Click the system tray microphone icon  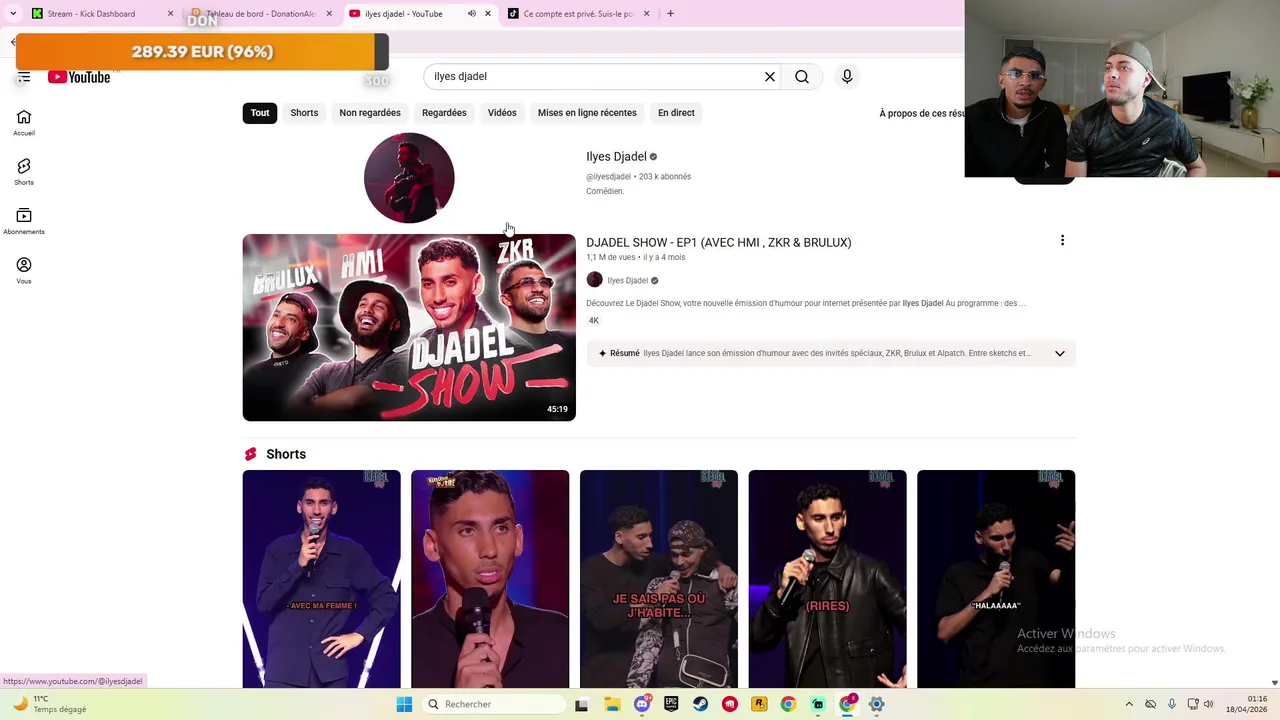(1172, 704)
